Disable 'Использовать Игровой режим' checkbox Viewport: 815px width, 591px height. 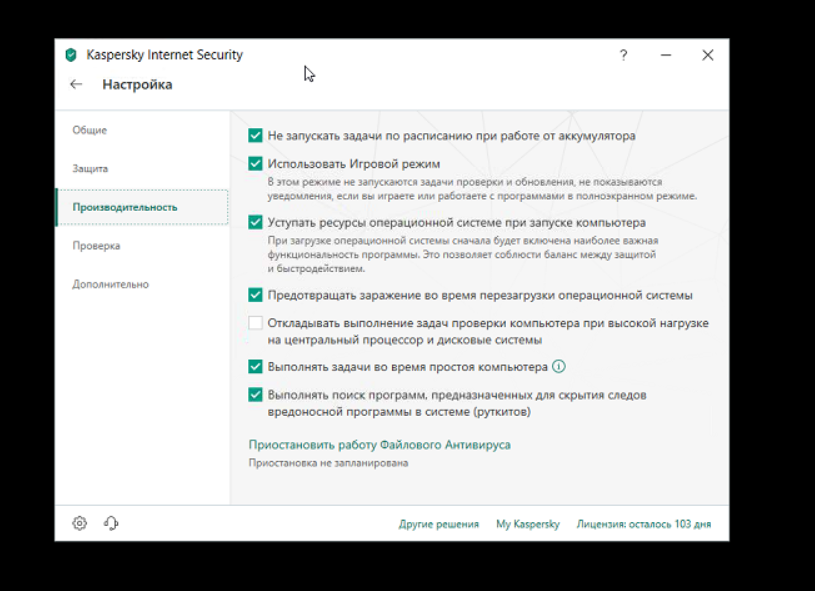pos(255,164)
